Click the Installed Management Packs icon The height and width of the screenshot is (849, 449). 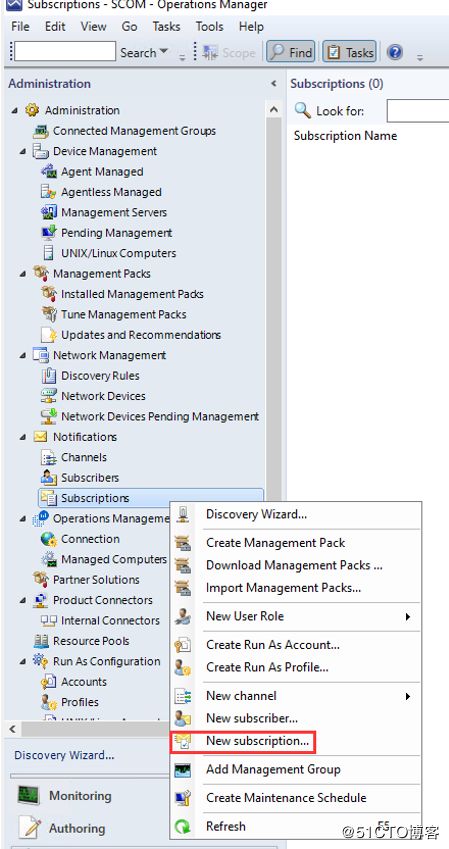pyautogui.click(x=49, y=294)
